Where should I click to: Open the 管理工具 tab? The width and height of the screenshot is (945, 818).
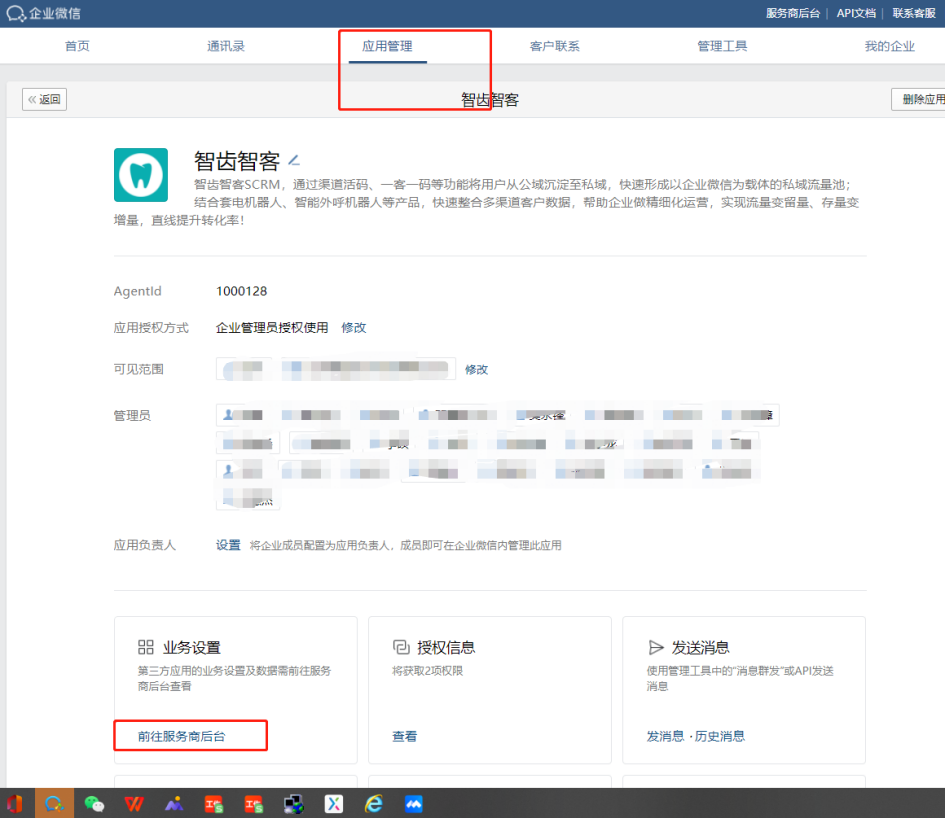722,46
